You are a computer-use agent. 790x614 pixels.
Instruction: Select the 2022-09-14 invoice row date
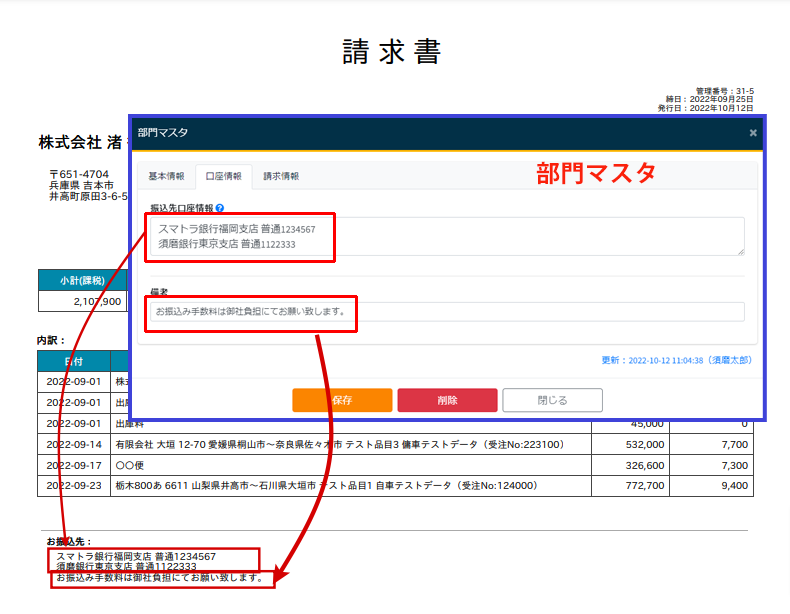coord(74,444)
